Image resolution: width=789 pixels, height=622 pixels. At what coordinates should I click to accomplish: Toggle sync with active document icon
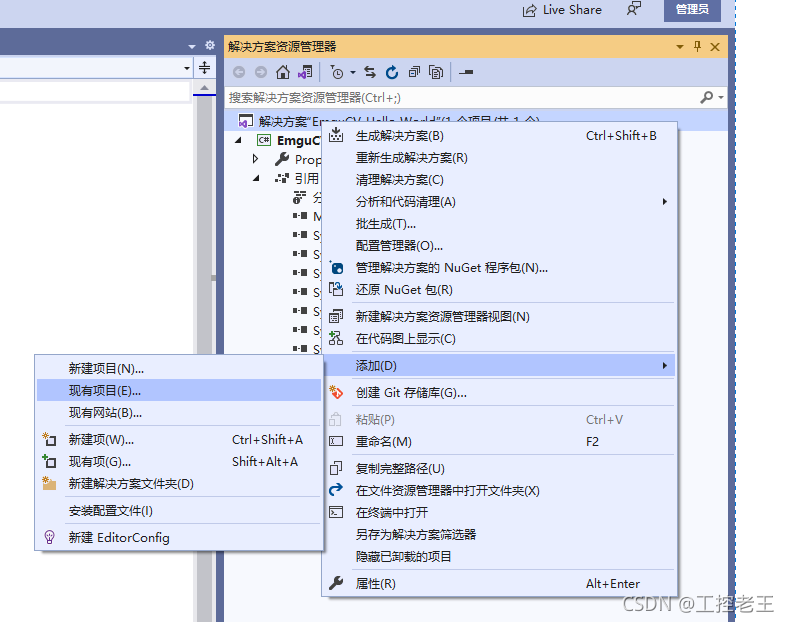(370, 72)
